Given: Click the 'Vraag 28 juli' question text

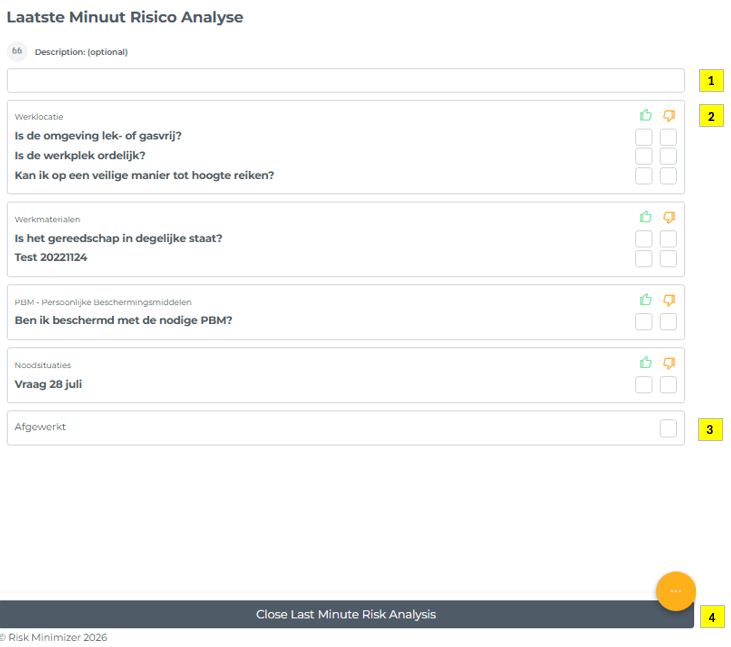Looking at the screenshot, I should [x=48, y=384].
